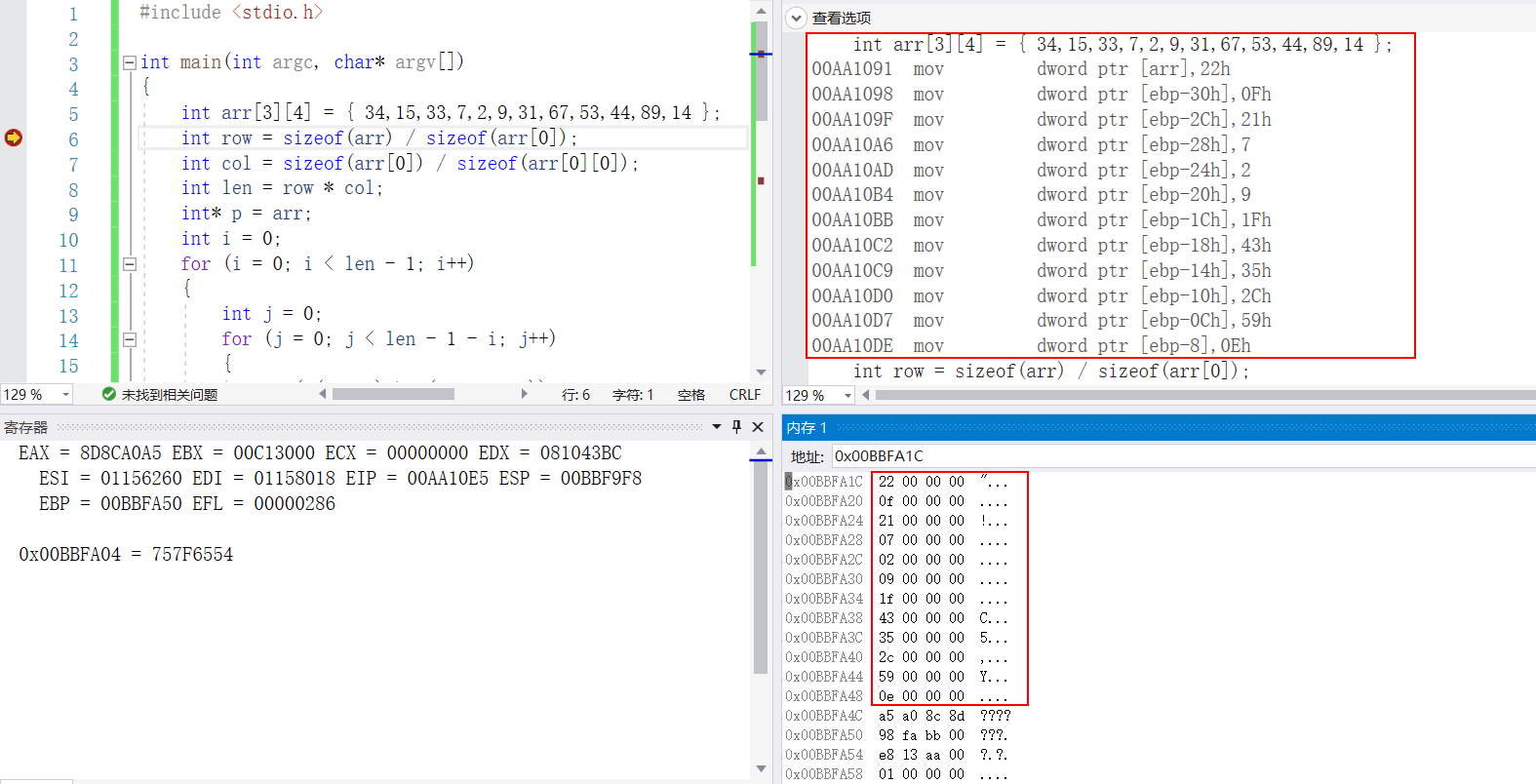The height and width of the screenshot is (784, 1536).
Task: Click the 空格 indentation indicator
Action: (x=691, y=395)
